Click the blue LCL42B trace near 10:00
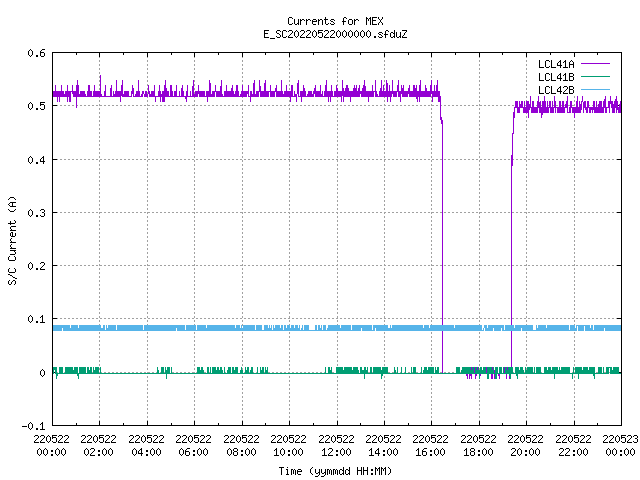 [x=289, y=328]
